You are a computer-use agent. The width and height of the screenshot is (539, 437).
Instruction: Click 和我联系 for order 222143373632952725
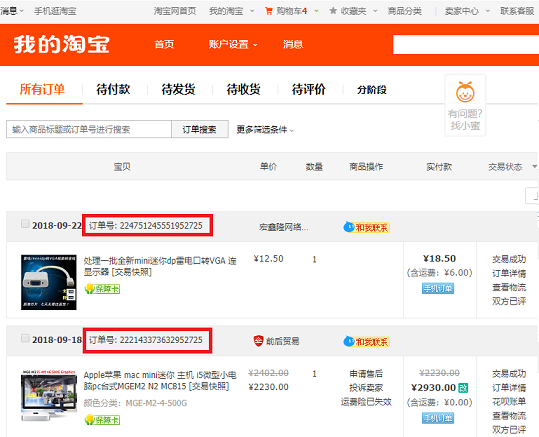pos(366,341)
